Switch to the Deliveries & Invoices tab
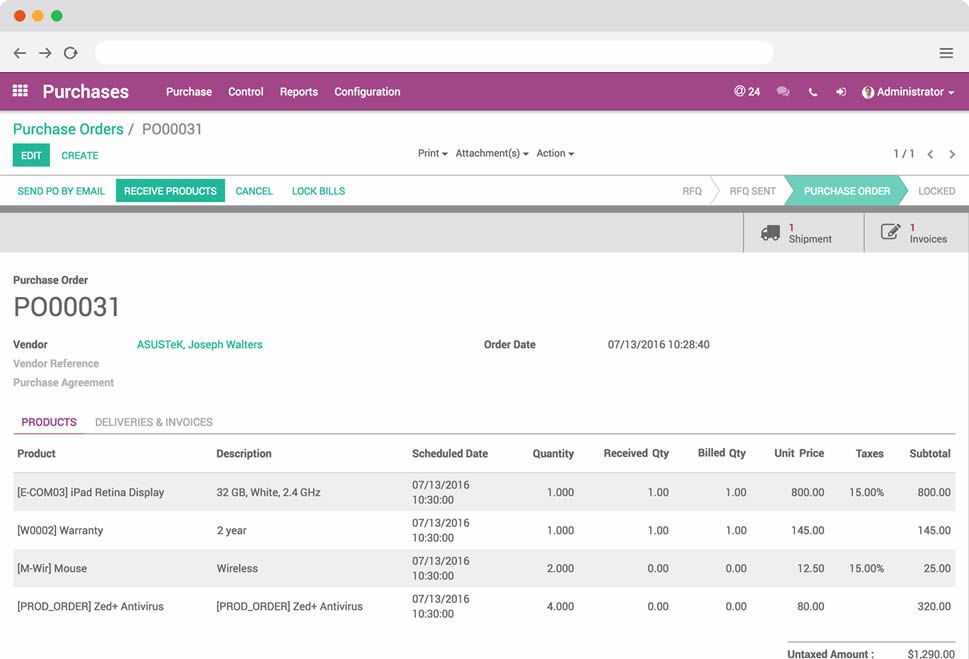The height and width of the screenshot is (659, 969). (153, 422)
